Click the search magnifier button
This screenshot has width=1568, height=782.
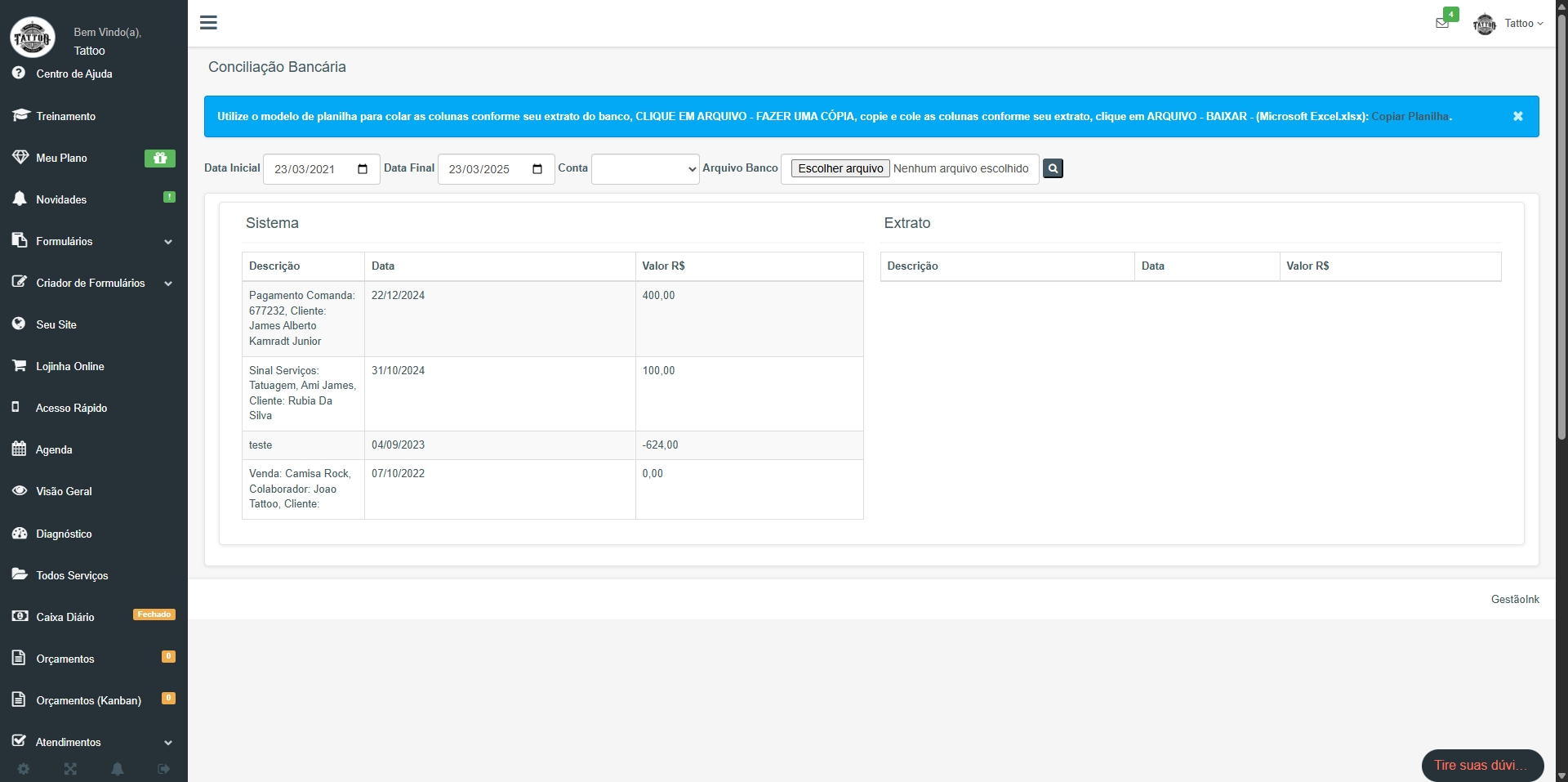click(x=1053, y=168)
